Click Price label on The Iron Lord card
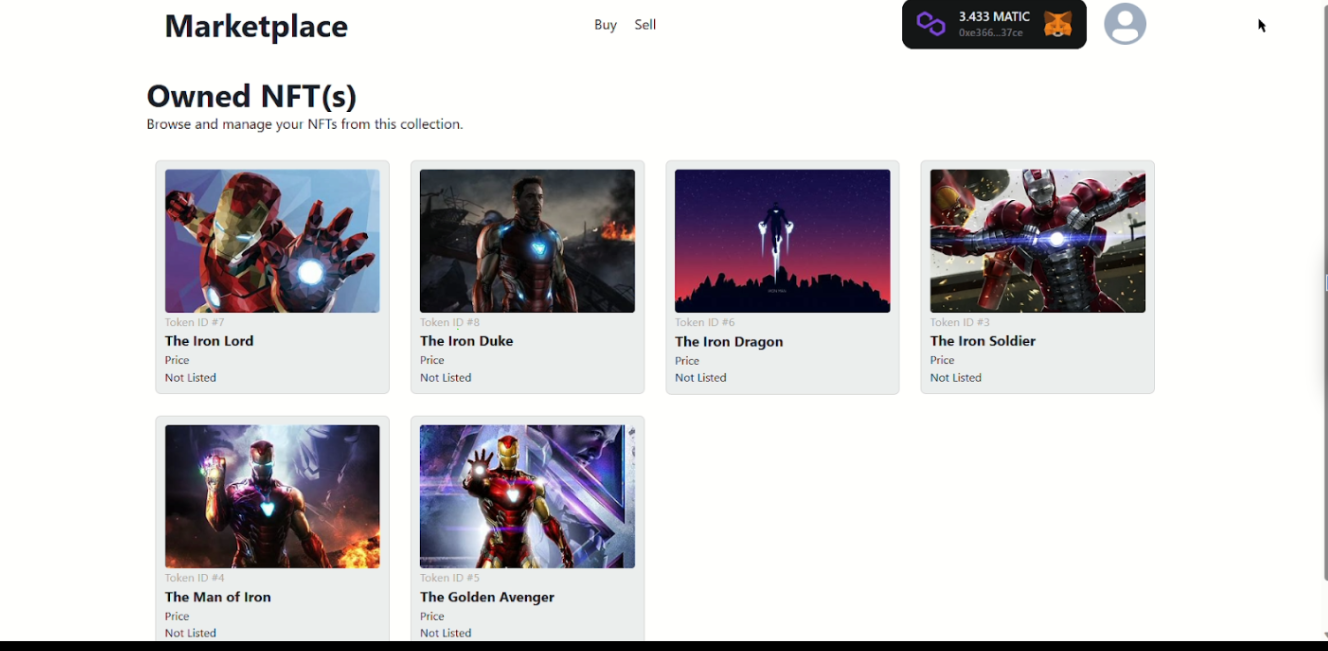 [177, 360]
